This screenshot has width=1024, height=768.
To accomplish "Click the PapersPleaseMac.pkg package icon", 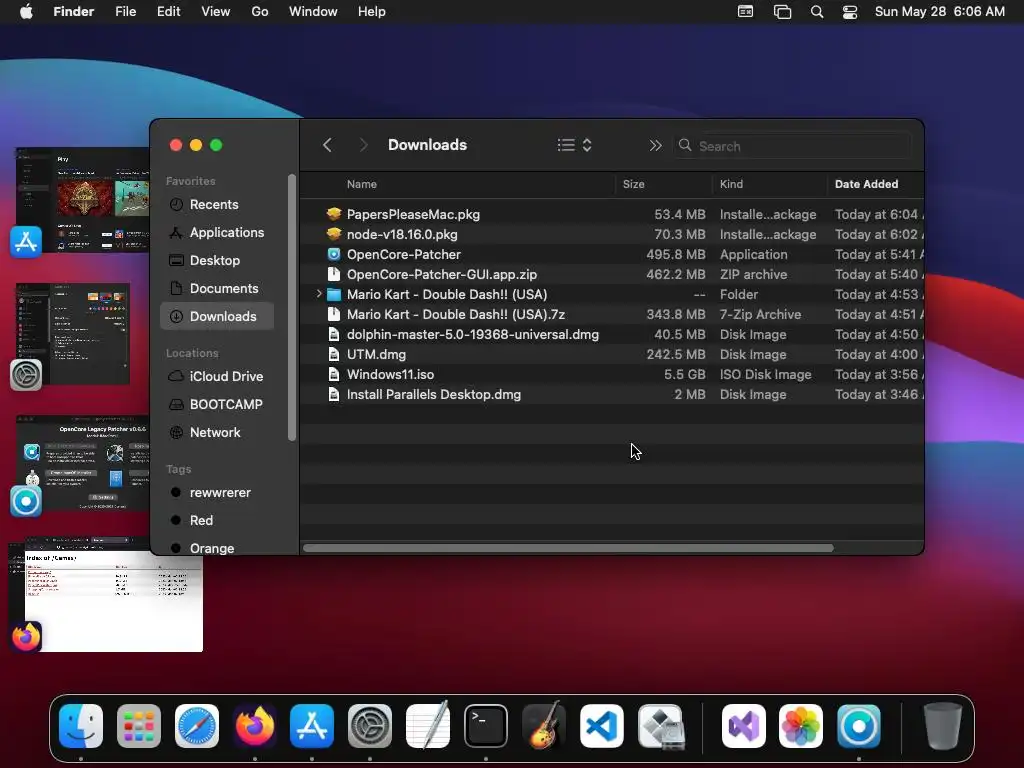I will pyautogui.click(x=334, y=214).
